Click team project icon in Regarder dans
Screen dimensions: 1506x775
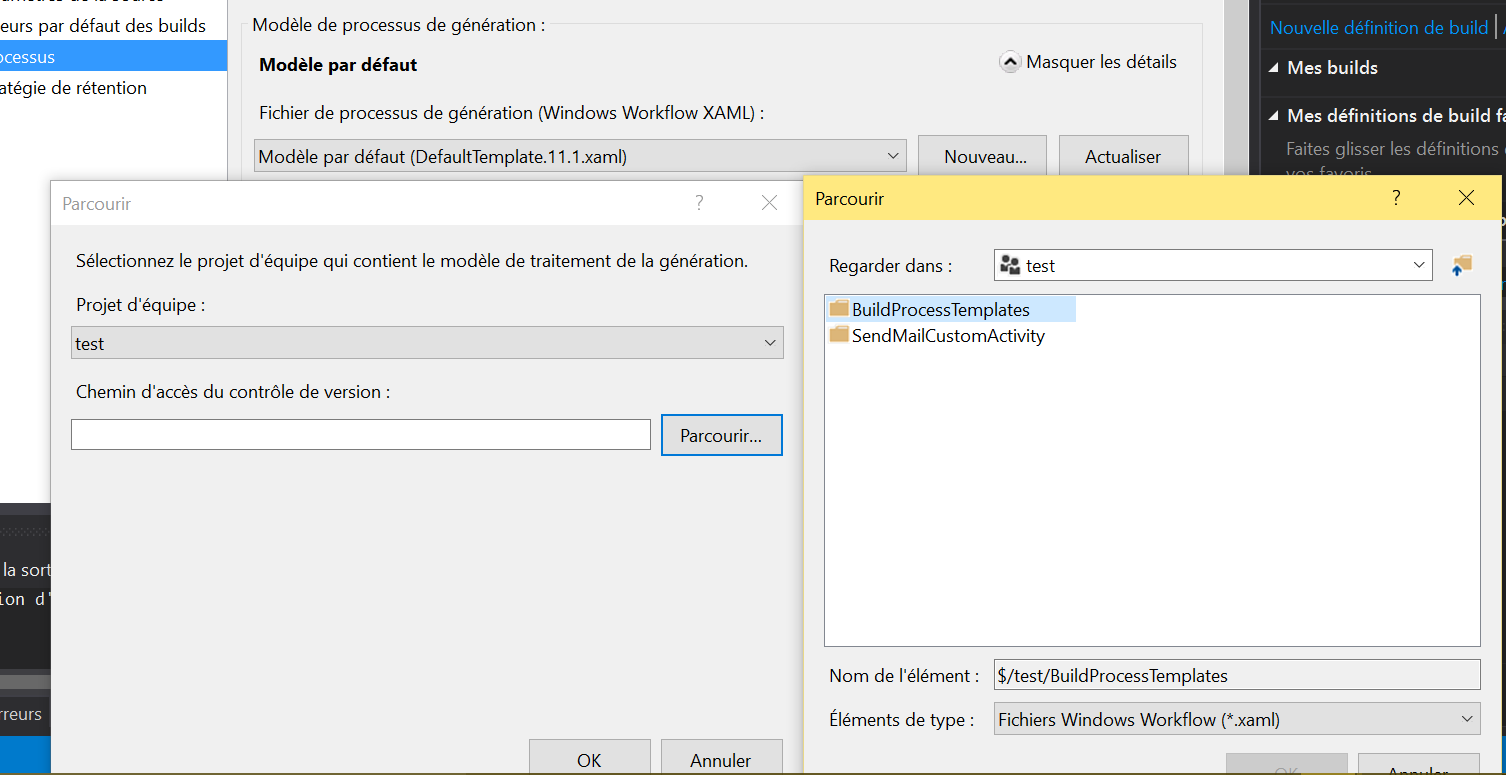point(1009,266)
